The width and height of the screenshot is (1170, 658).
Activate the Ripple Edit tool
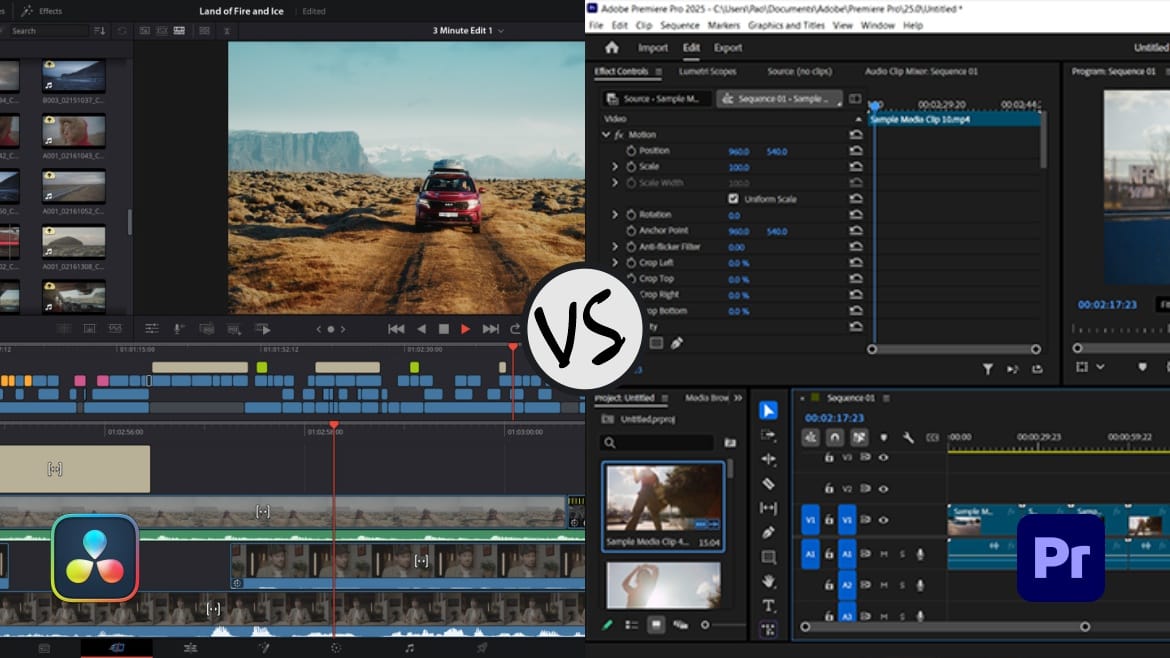[x=768, y=459]
